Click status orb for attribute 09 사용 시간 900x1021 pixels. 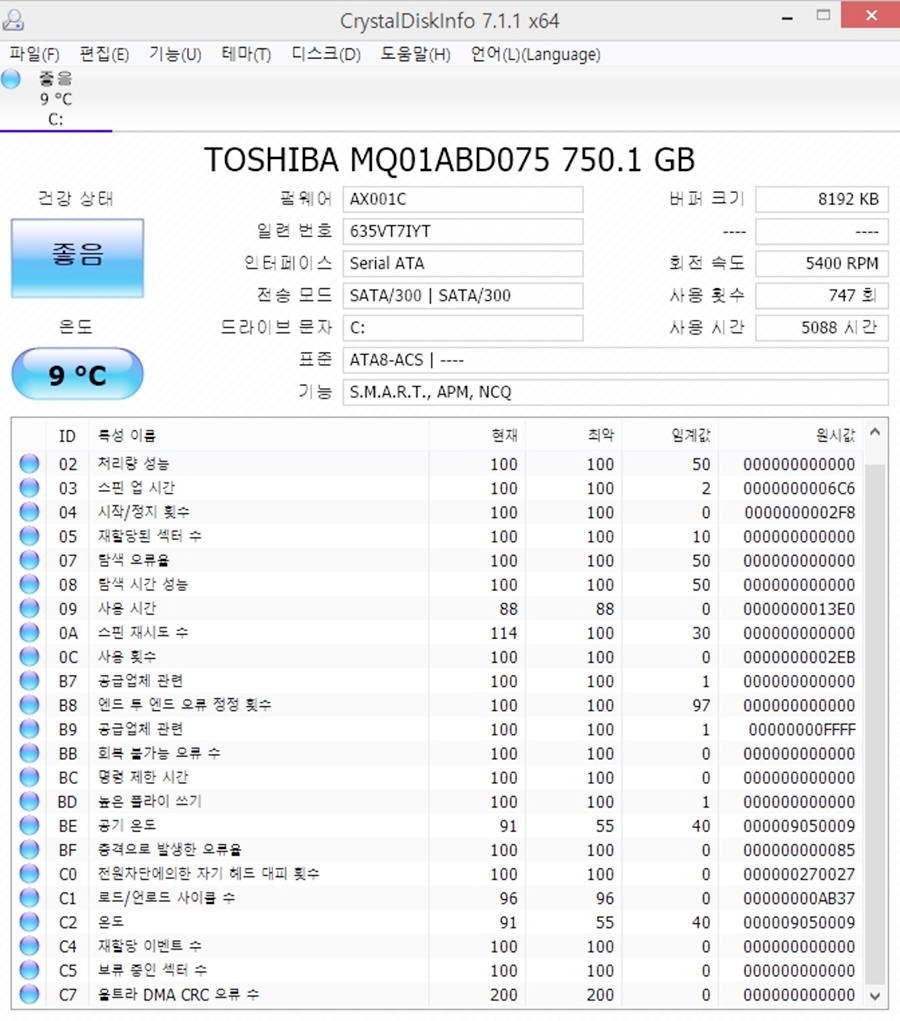(29, 609)
